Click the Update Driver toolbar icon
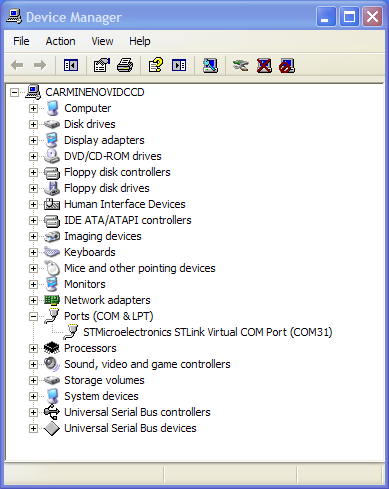Screen dimensions: 389x489 click(x=241, y=65)
